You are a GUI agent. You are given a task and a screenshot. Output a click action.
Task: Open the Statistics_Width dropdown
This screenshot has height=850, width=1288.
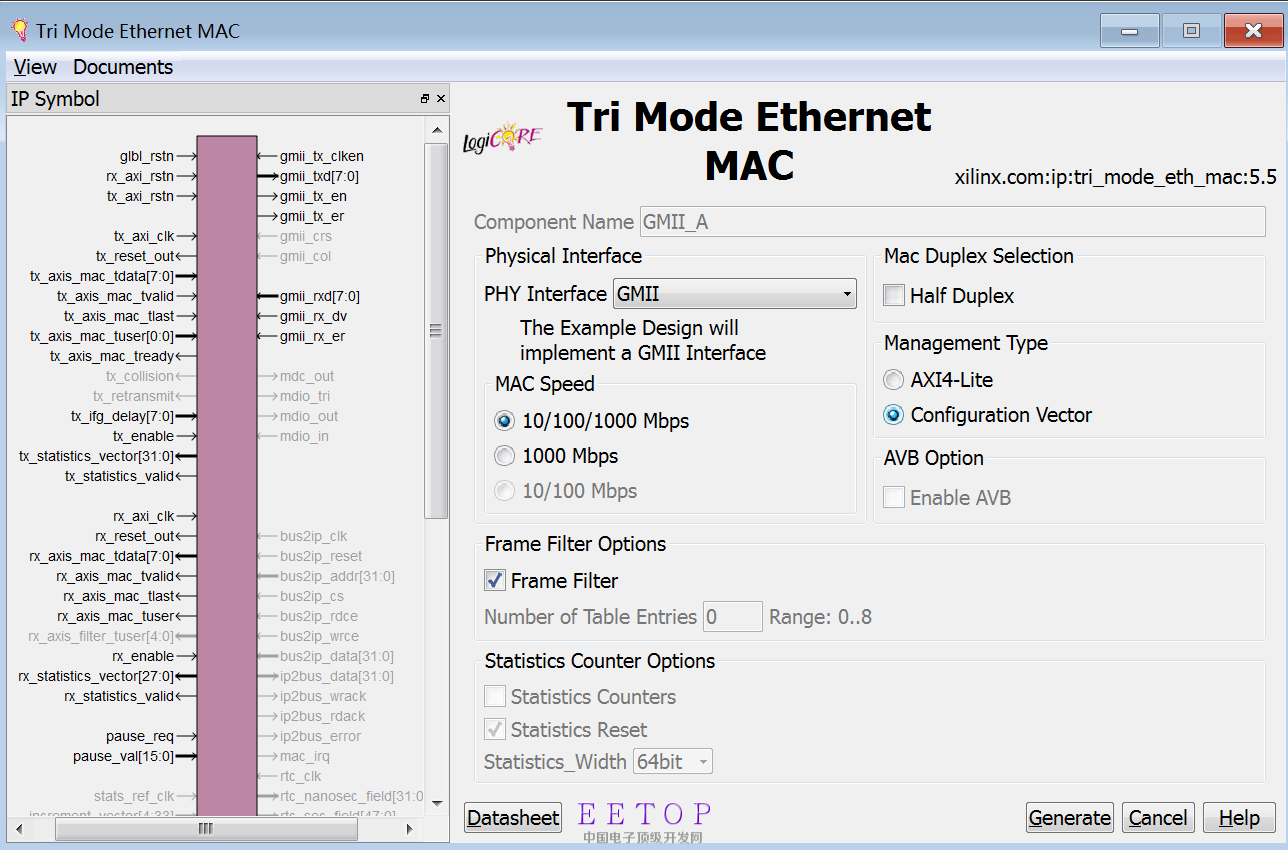click(673, 762)
